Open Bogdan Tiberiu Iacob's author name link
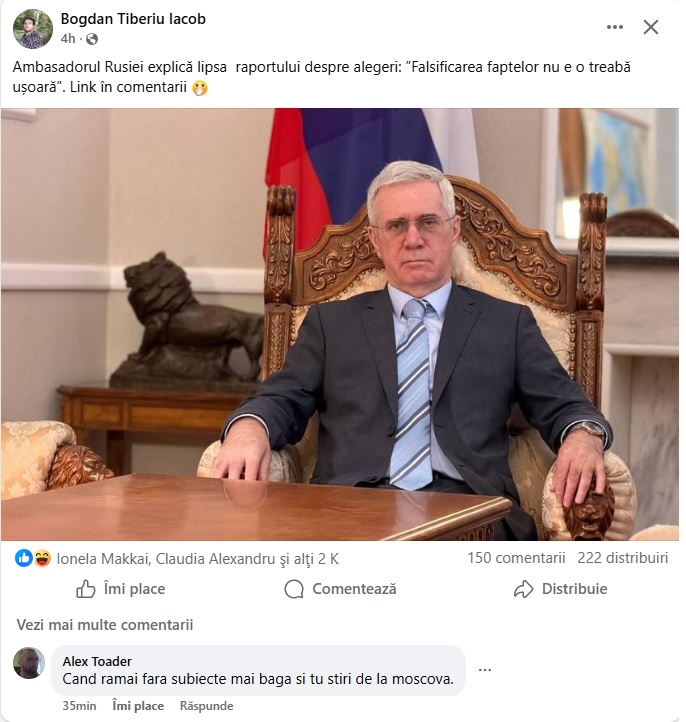Image resolution: width=686 pixels, height=722 pixels. coord(133,19)
